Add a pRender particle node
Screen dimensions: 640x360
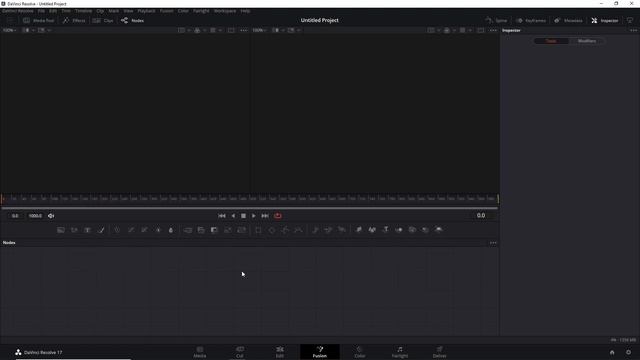(342, 230)
